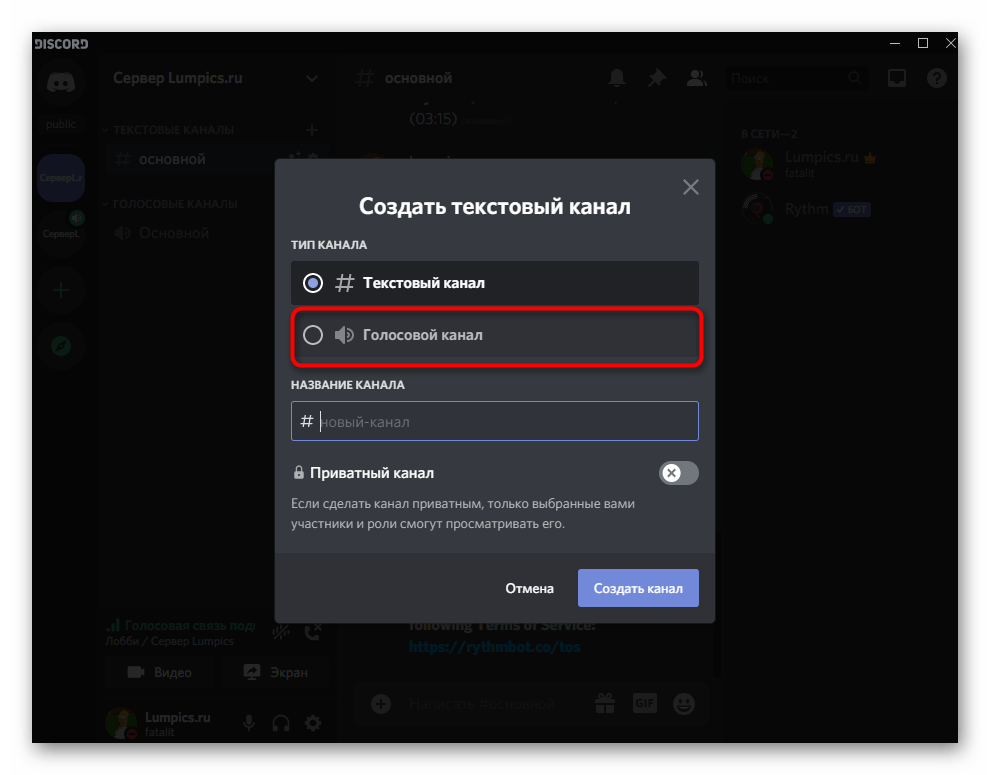Open user settings gear icon

point(313,723)
